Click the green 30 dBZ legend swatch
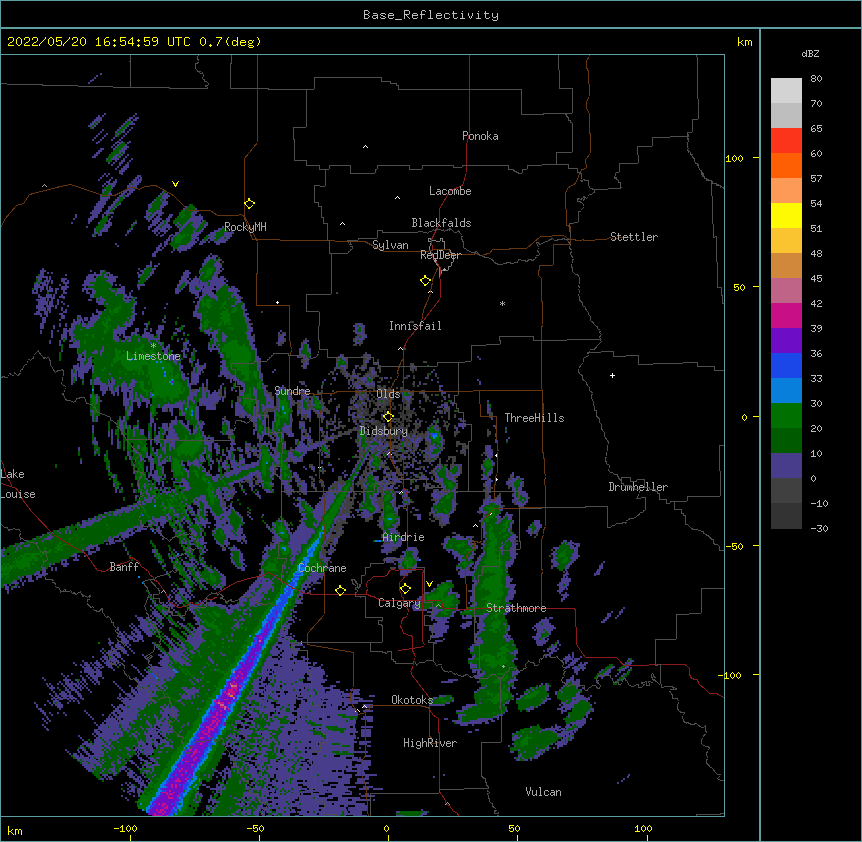Image resolution: width=862 pixels, height=842 pixels. click(786, 416)
